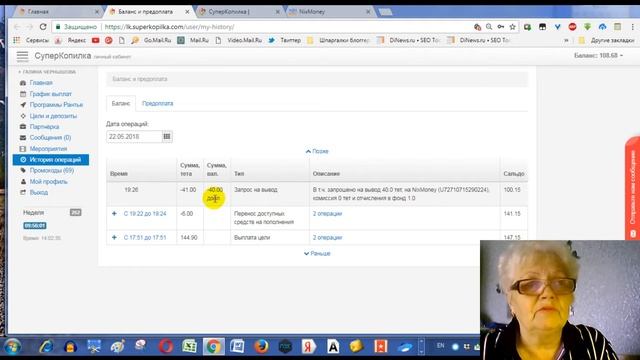The height and width of the screenshot is (360, 640).
Task: Open the Paint palette taskbar icon
Action: (118, 347)
